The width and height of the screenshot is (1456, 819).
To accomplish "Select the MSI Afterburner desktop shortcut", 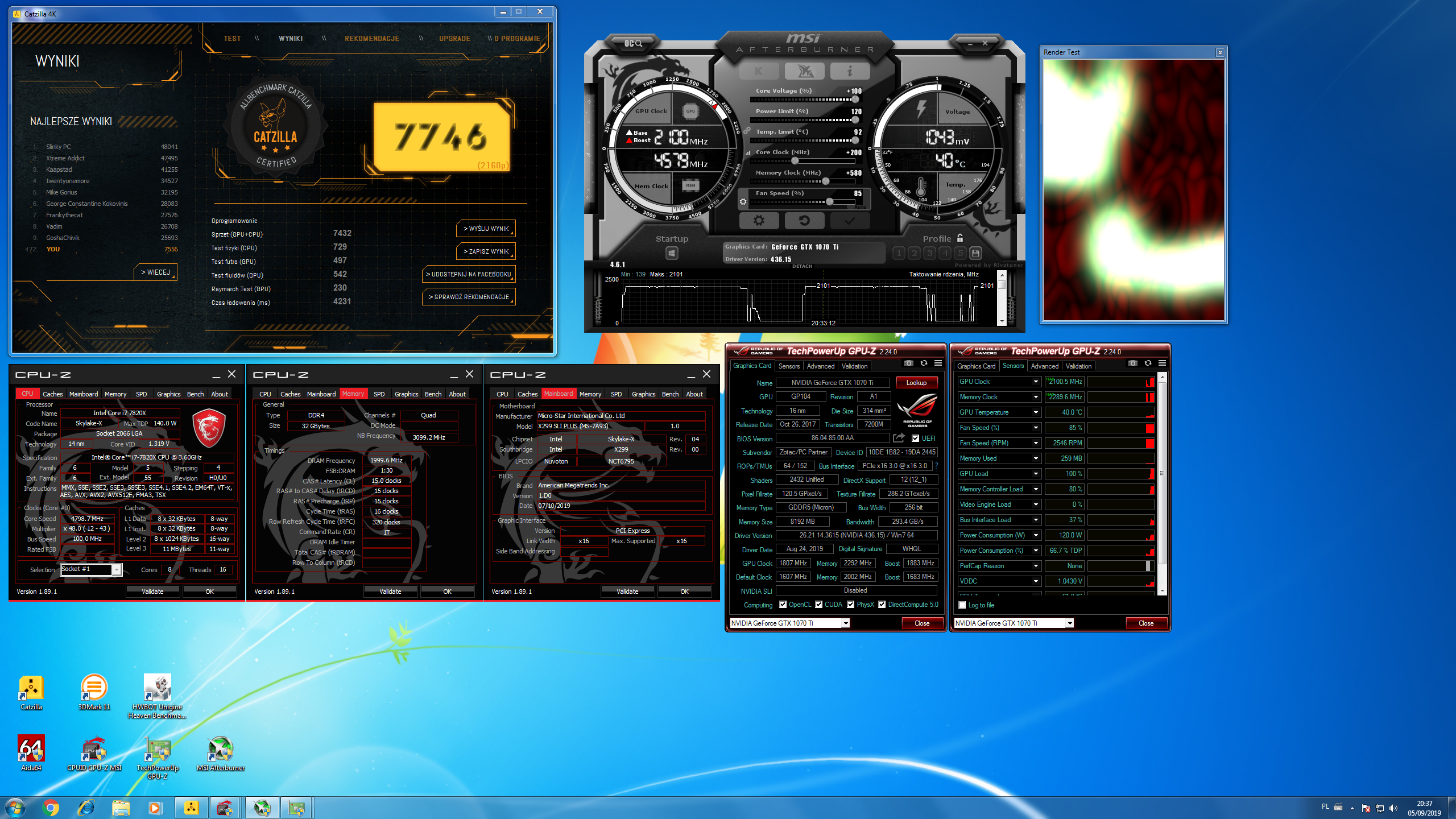I will coord(221,754).
